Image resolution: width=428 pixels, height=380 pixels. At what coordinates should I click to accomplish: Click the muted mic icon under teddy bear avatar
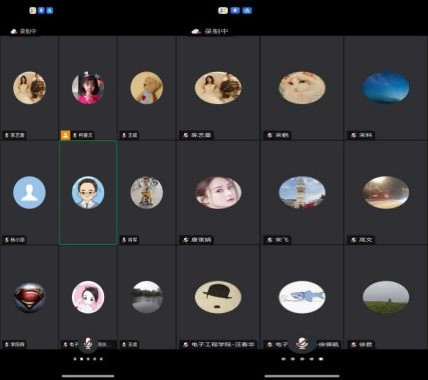[124, 135]
